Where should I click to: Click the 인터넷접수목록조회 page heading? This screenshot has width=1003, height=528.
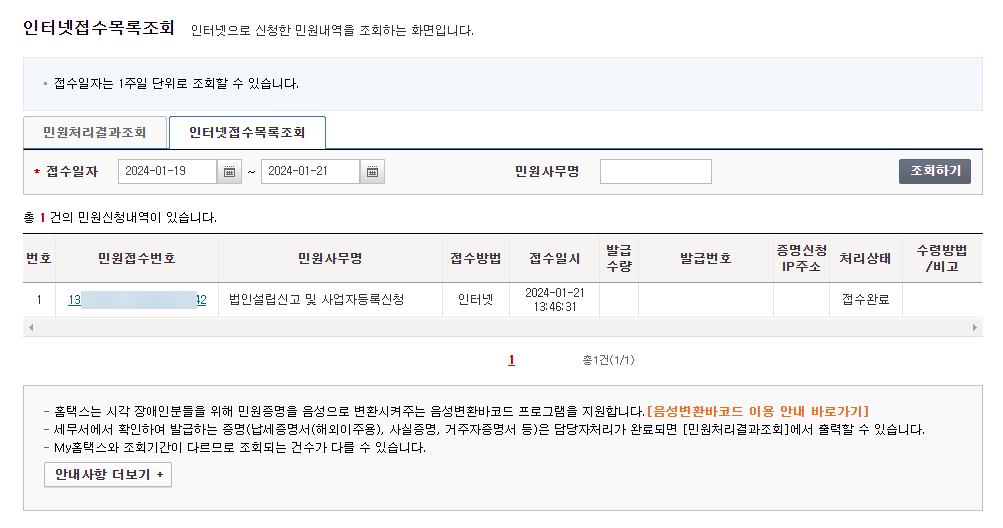tap(99, 28)
